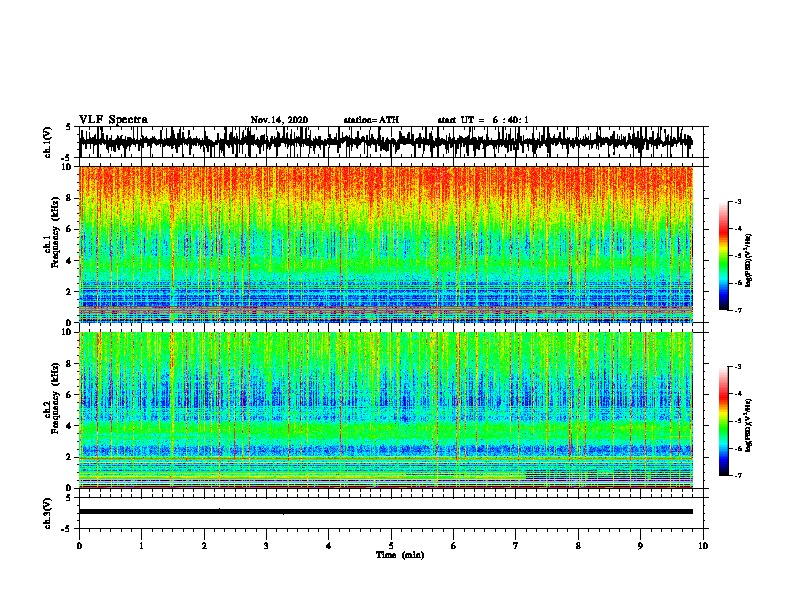
Task: Click the ch.2 colorbar log(PSD) label
Action: click(x=748, y=425)
